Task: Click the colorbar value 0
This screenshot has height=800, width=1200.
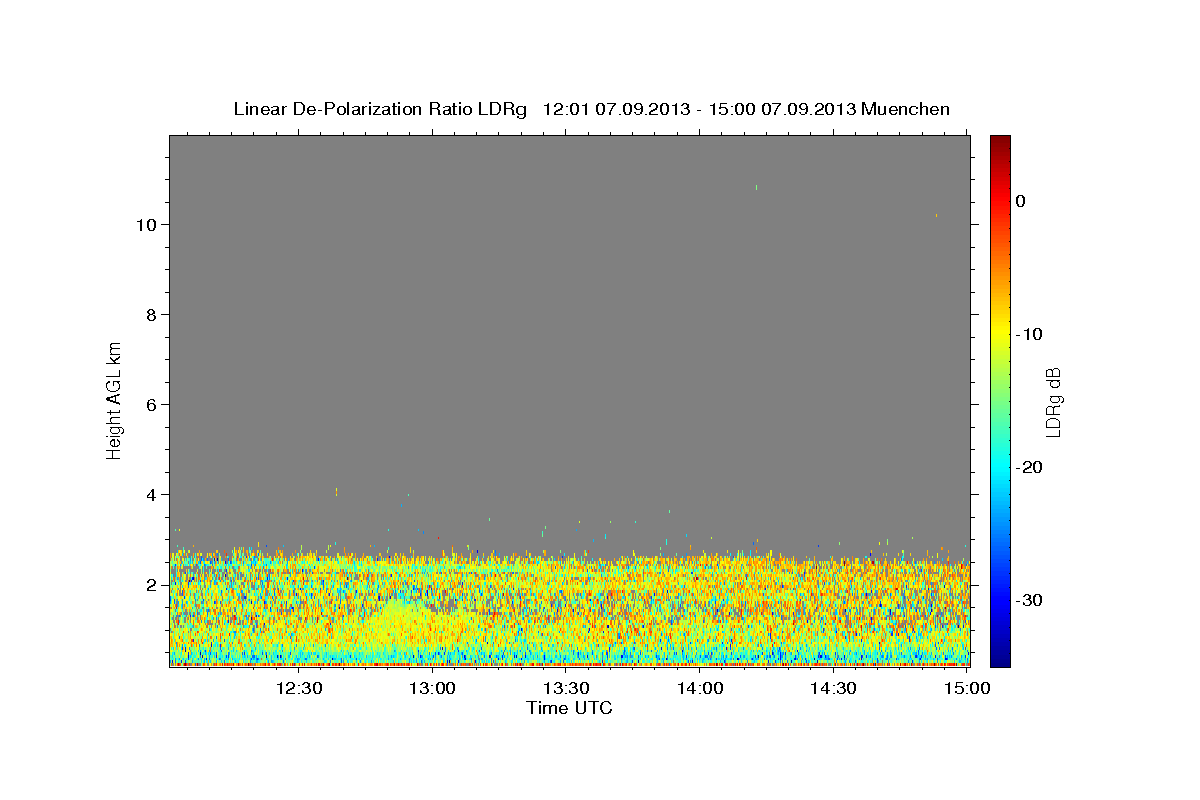Action: pos(1021,201)
